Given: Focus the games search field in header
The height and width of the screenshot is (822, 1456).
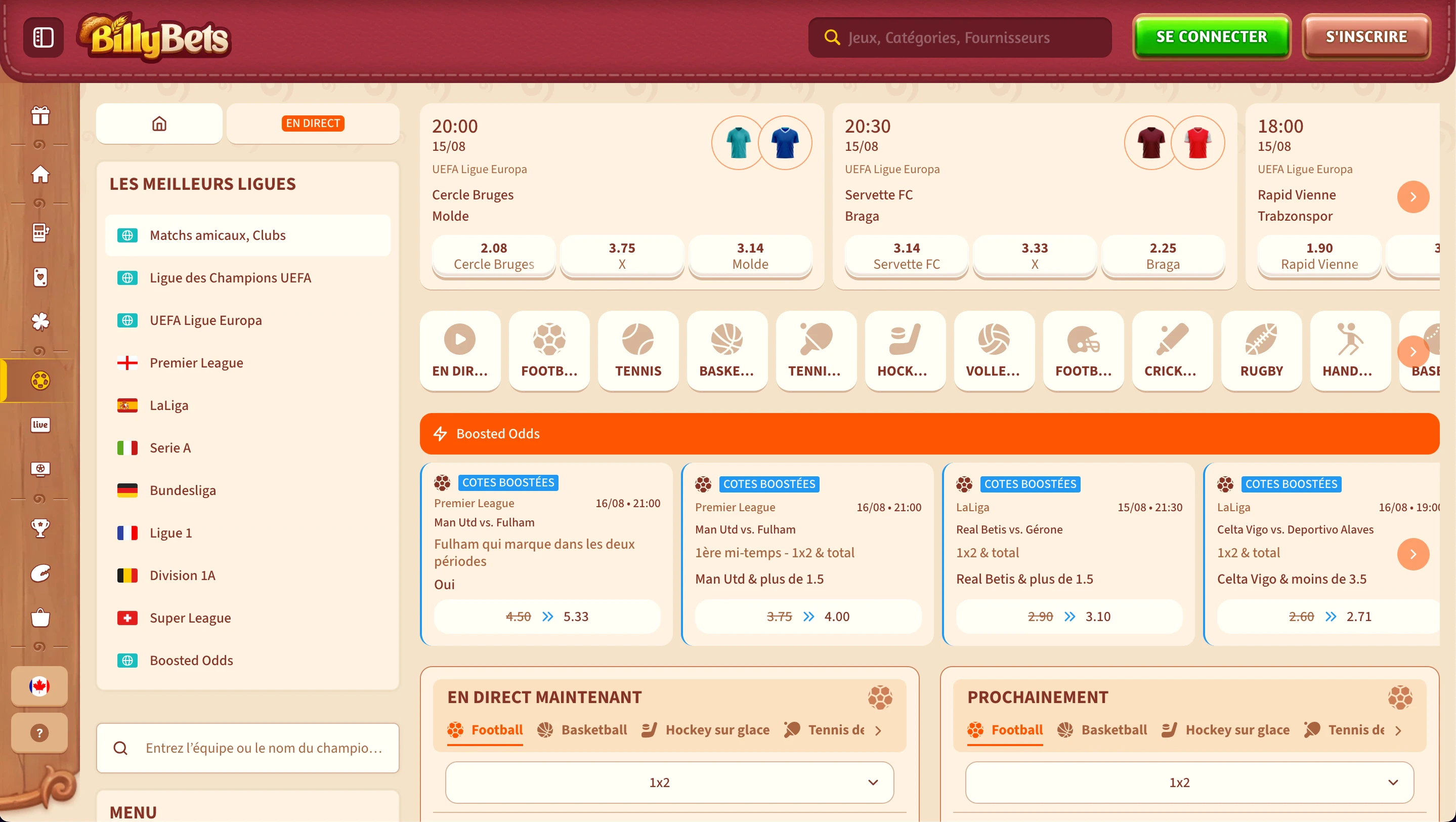Looking at the screenshot, I should coord(960,37).
